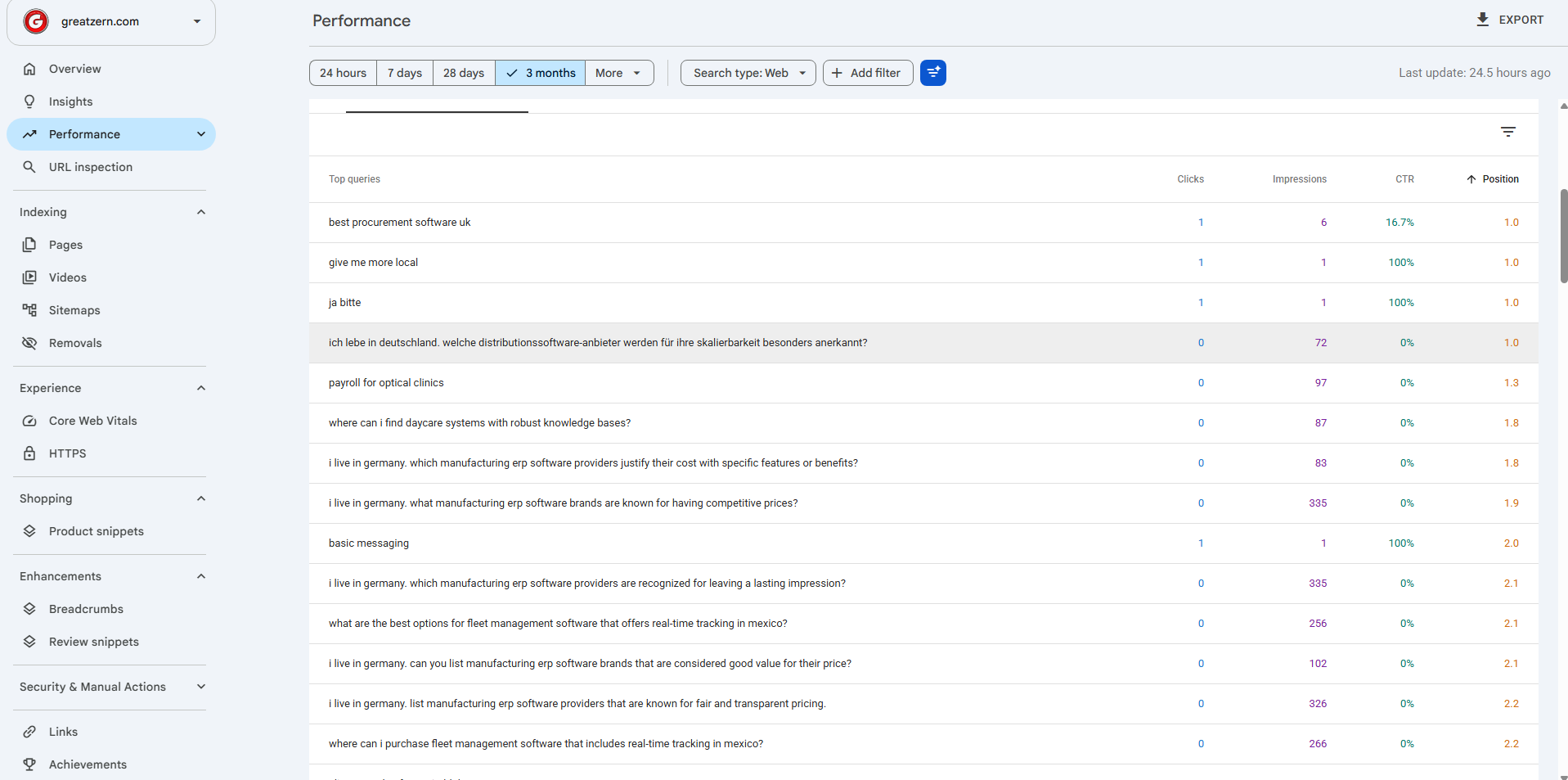
Task: Open the Performance menu item
Action: pos(111,134)
